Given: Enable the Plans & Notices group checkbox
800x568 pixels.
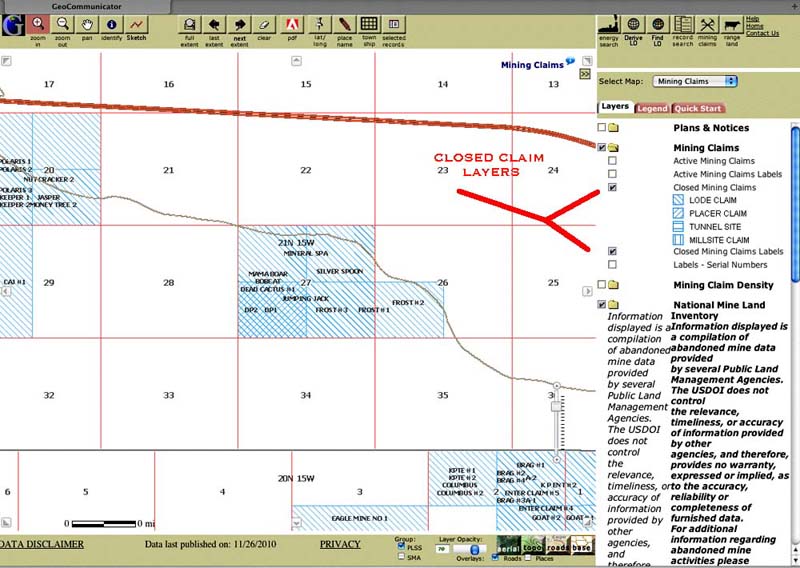Looking at the screenshot, I should [x=602, y=127].
